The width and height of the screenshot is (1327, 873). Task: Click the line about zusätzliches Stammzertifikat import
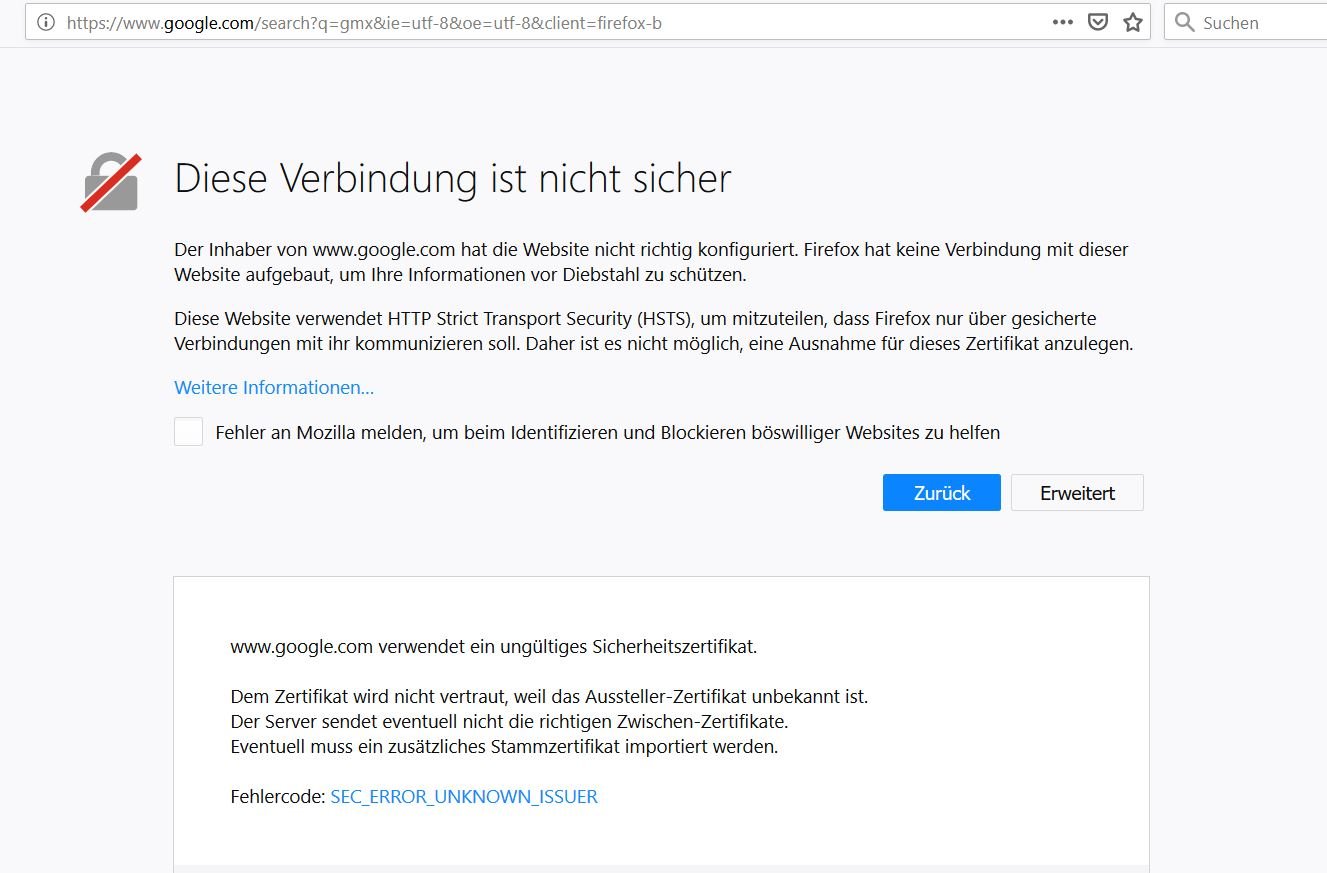tap(503, 746)
